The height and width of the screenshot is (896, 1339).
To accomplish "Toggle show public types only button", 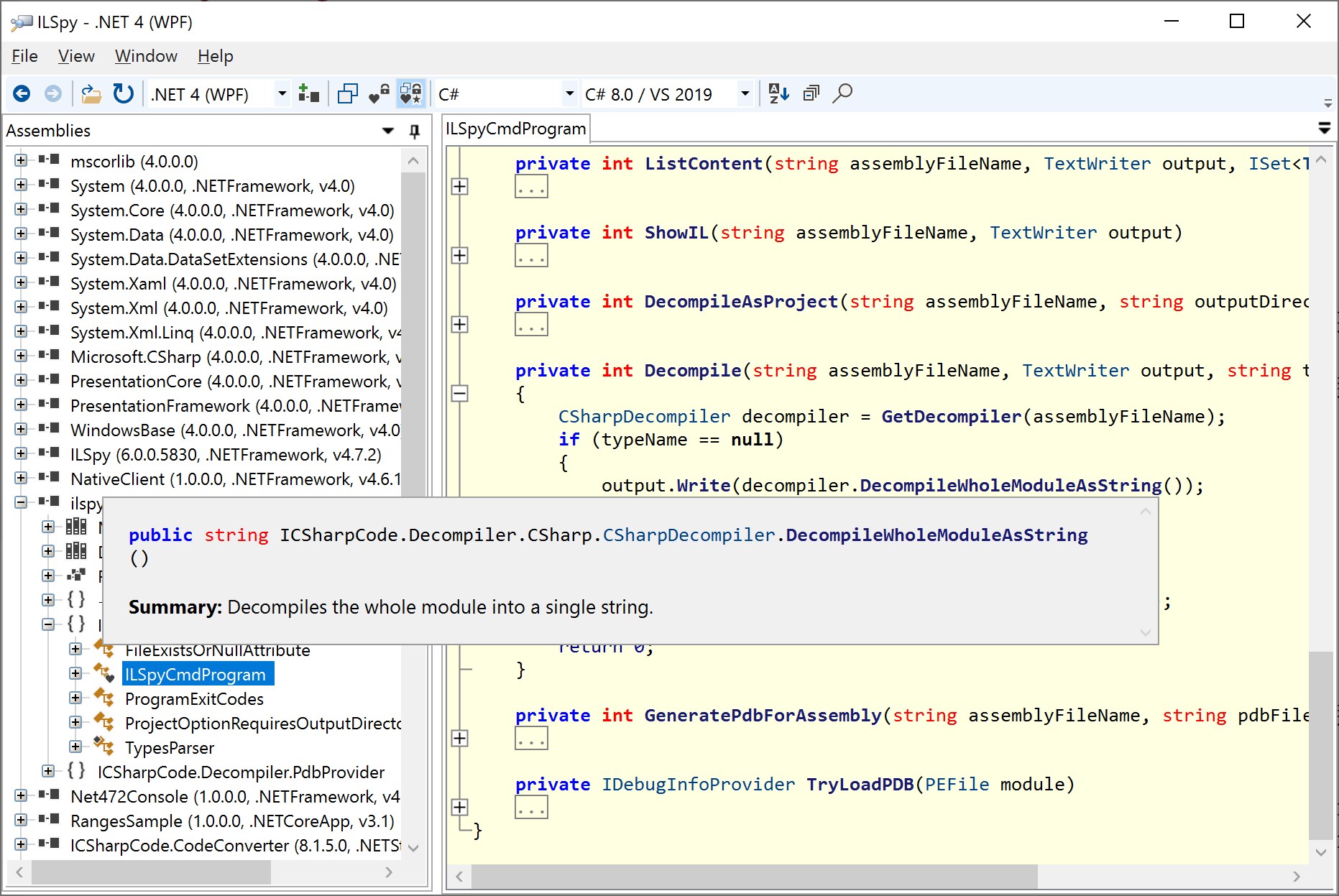I will coord(348,94).
